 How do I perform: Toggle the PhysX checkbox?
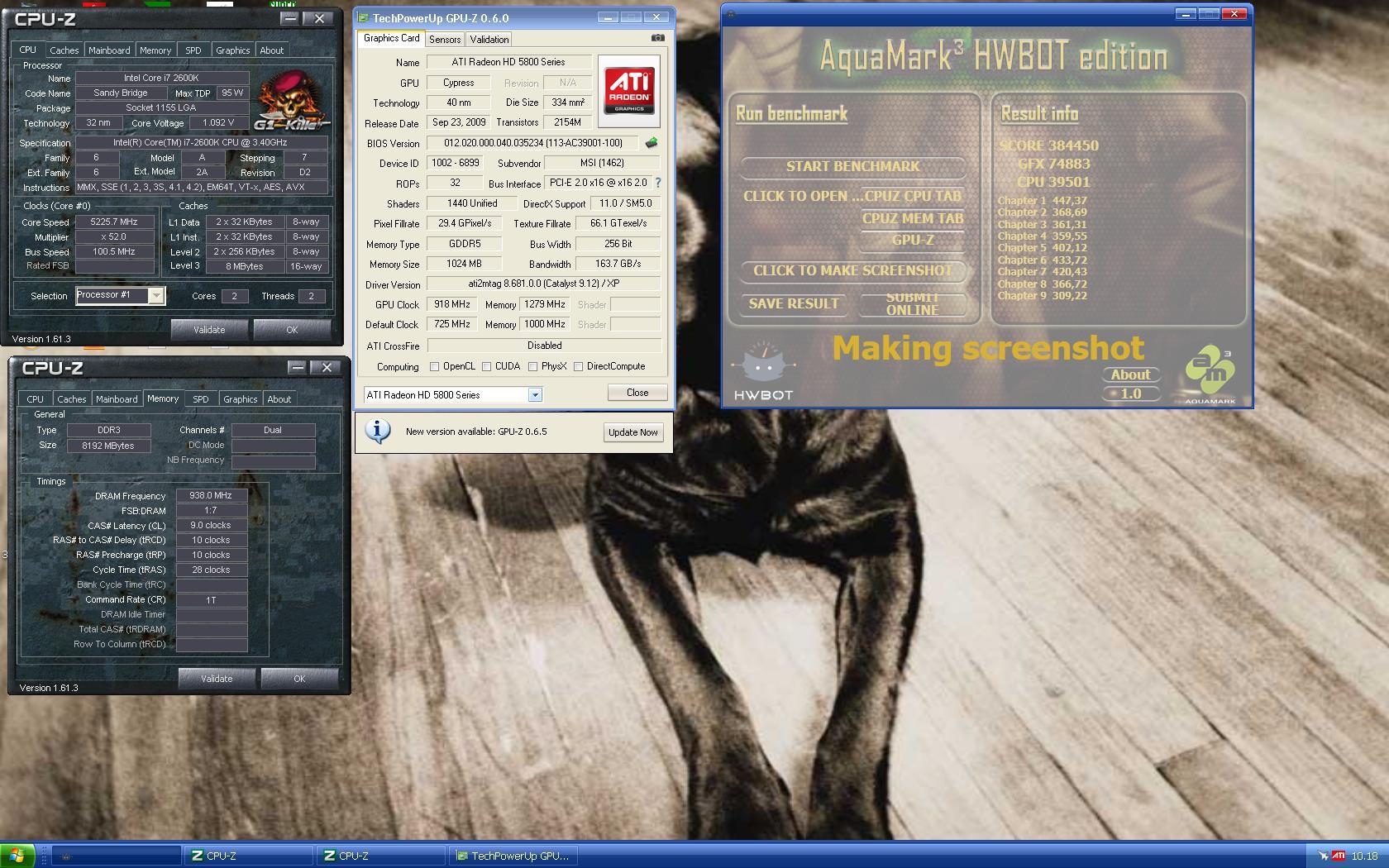click(532, 366)
